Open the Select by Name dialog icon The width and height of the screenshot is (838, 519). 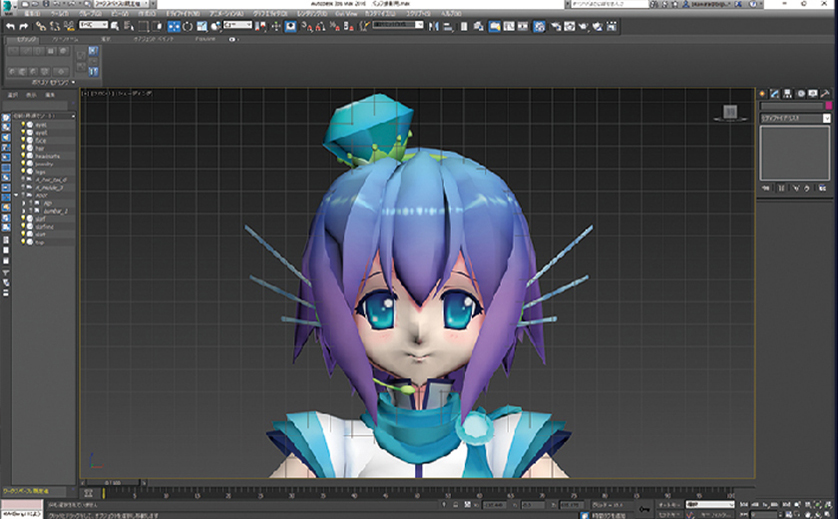pos(129,26)
